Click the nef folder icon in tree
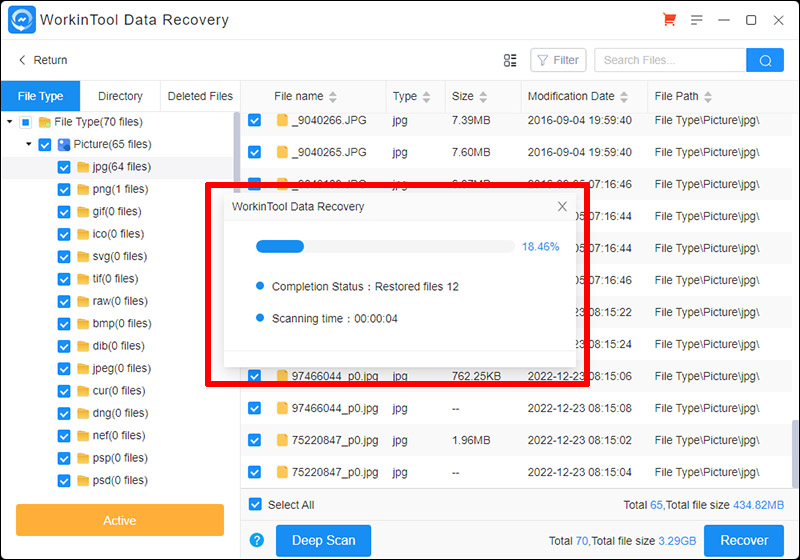 click(83, 436)
